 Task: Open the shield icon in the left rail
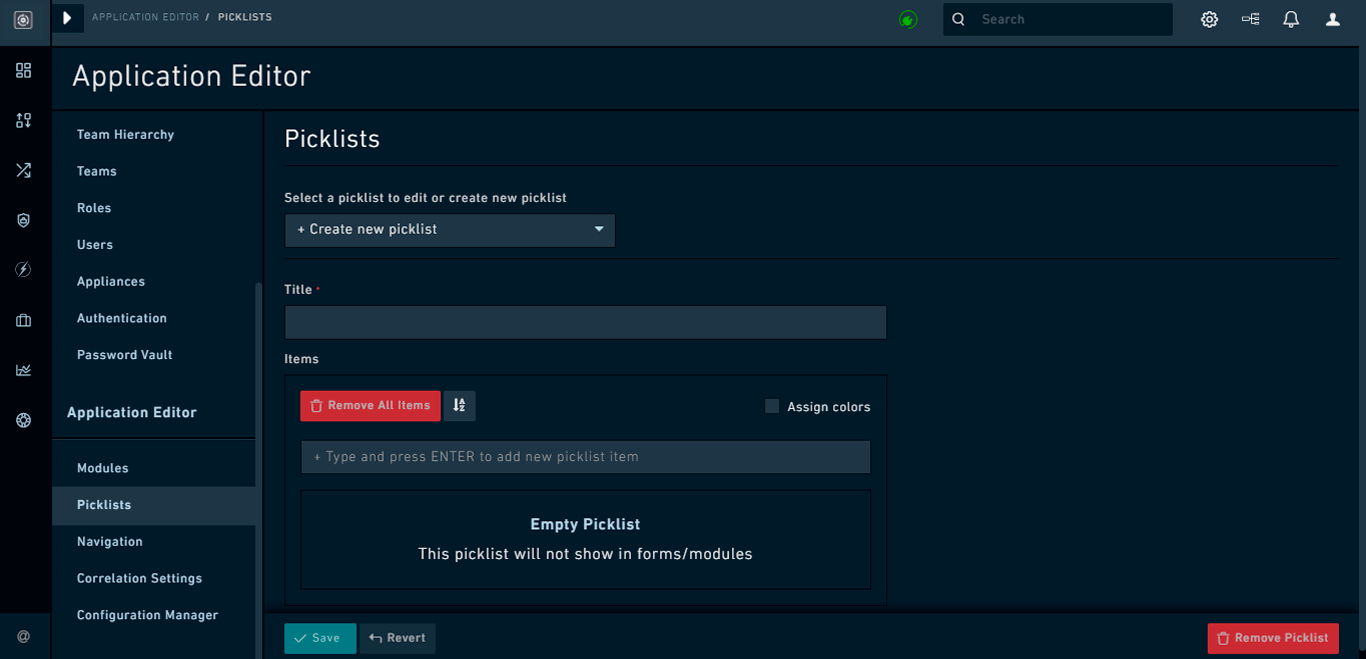click(23, 220)
